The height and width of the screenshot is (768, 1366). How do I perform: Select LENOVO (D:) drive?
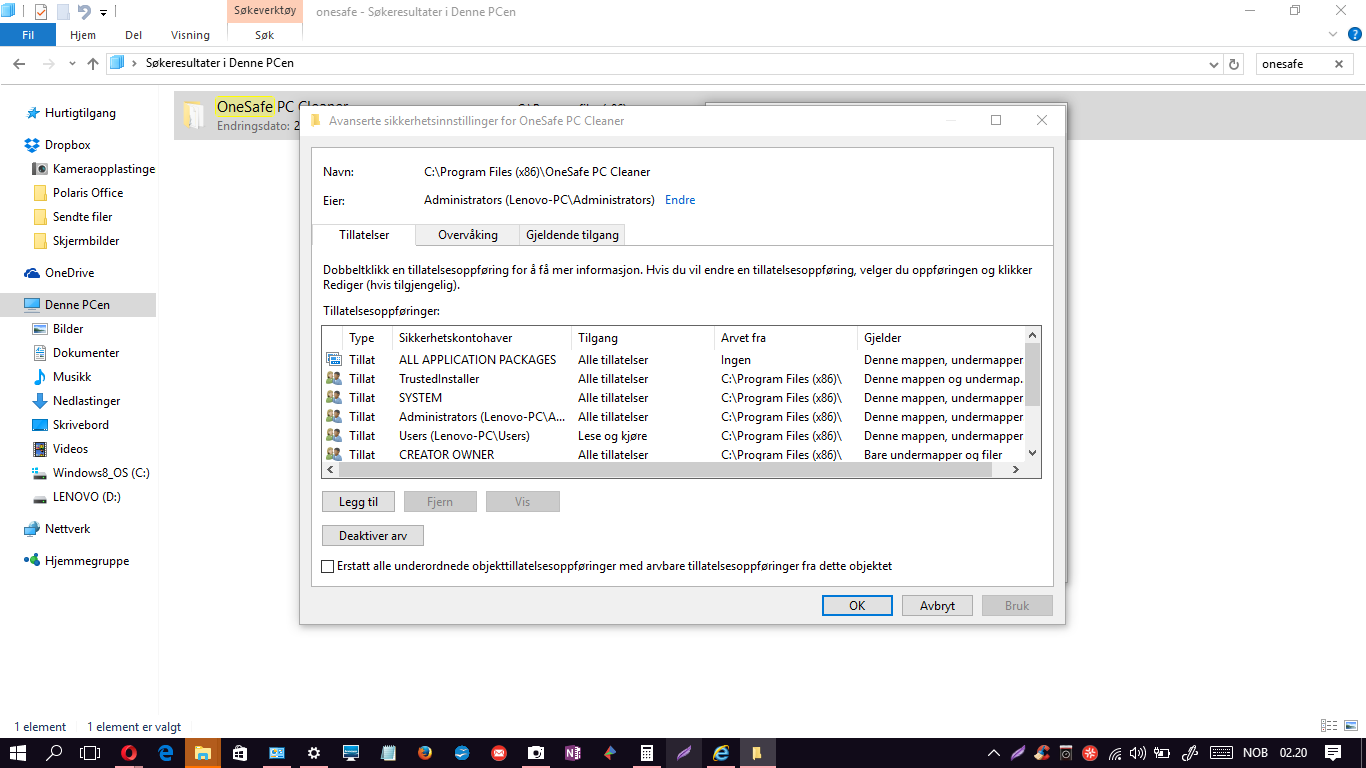tap(87, 497)
